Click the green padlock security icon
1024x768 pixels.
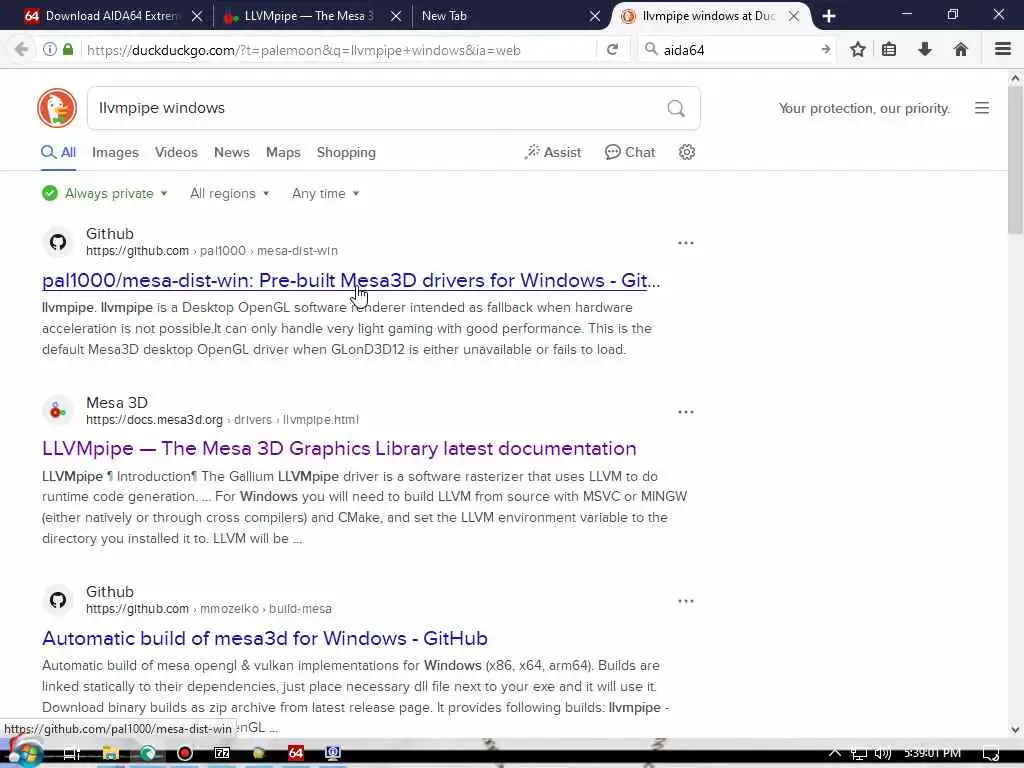coord(68,50)
